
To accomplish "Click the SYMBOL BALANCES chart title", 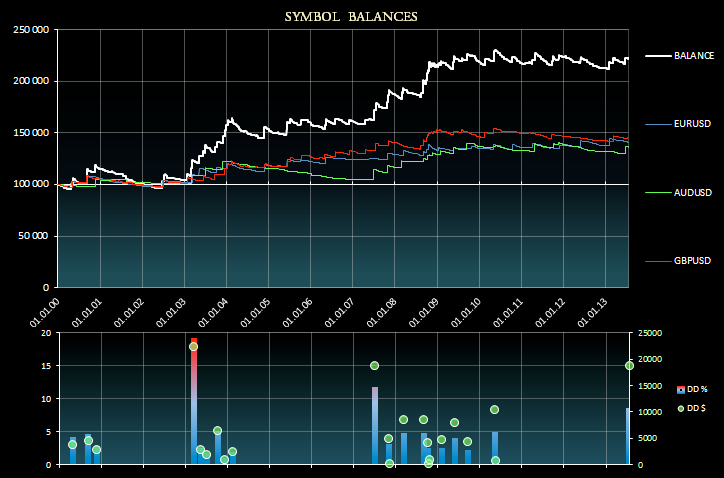I will [x=351, y=17].
